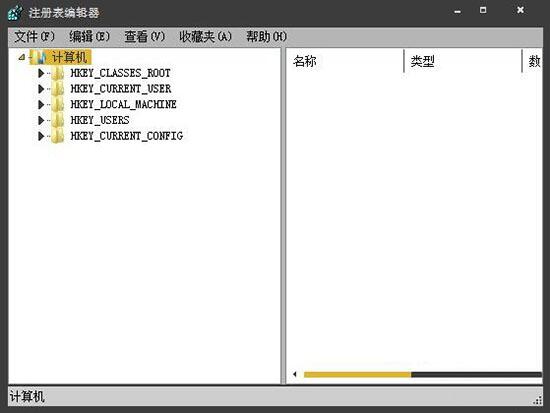The image size is (550, 413).
Task: Click the HKEY_CURRENT_CONFIG folder icon
Action: (x=58, y=136)
